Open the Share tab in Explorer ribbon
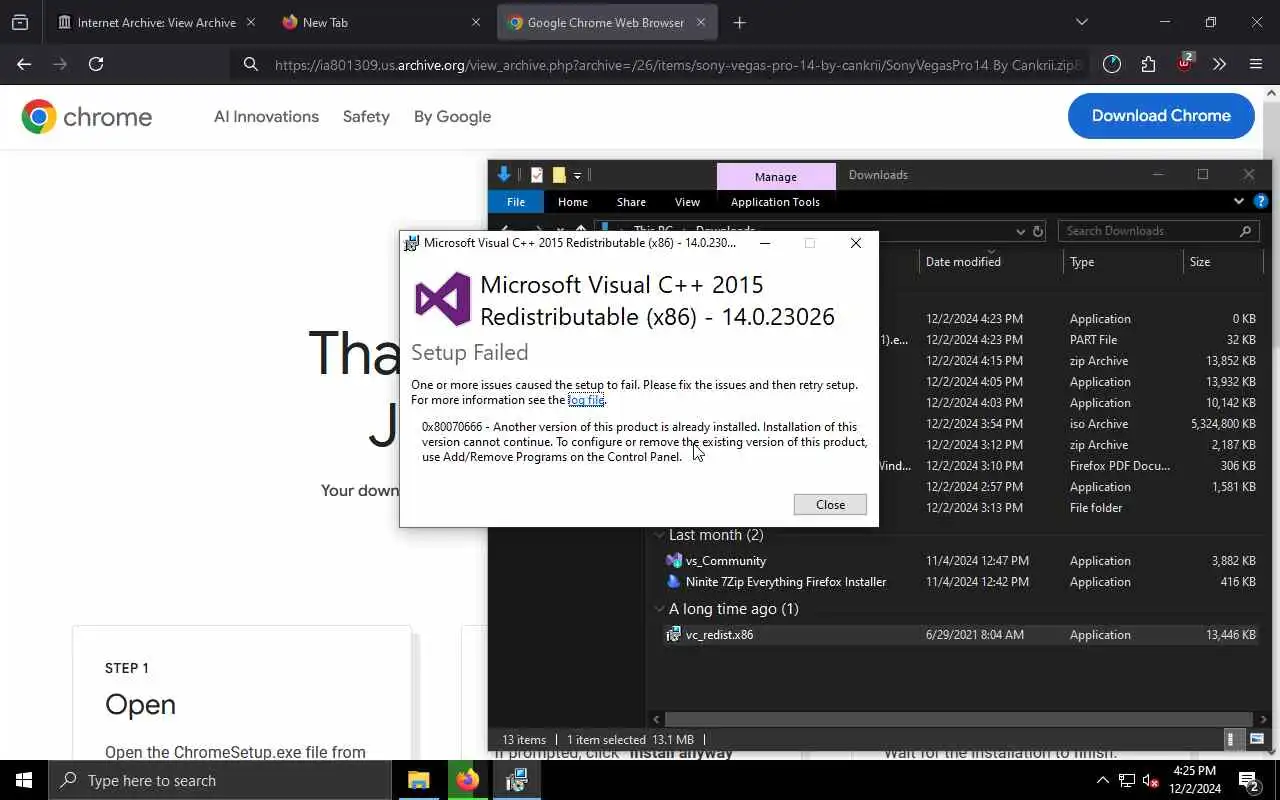 (x=631, y=202)
